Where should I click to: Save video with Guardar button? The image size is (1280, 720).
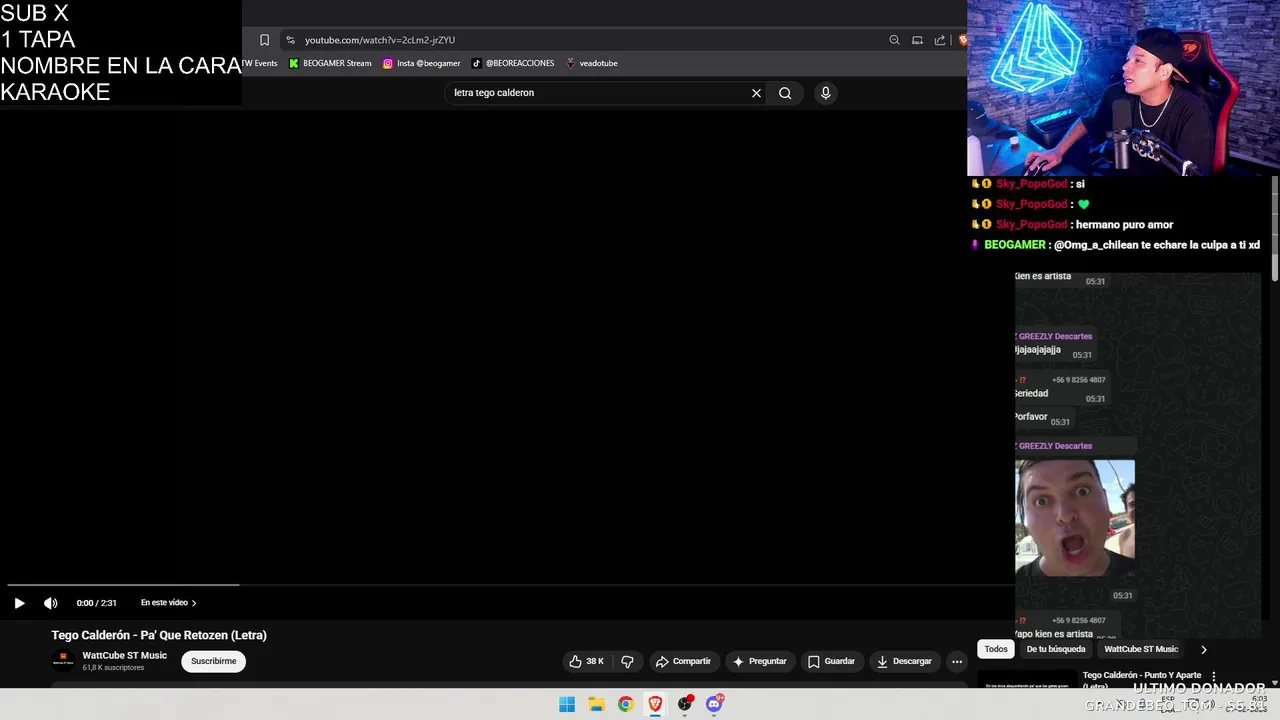coord(831,661)
